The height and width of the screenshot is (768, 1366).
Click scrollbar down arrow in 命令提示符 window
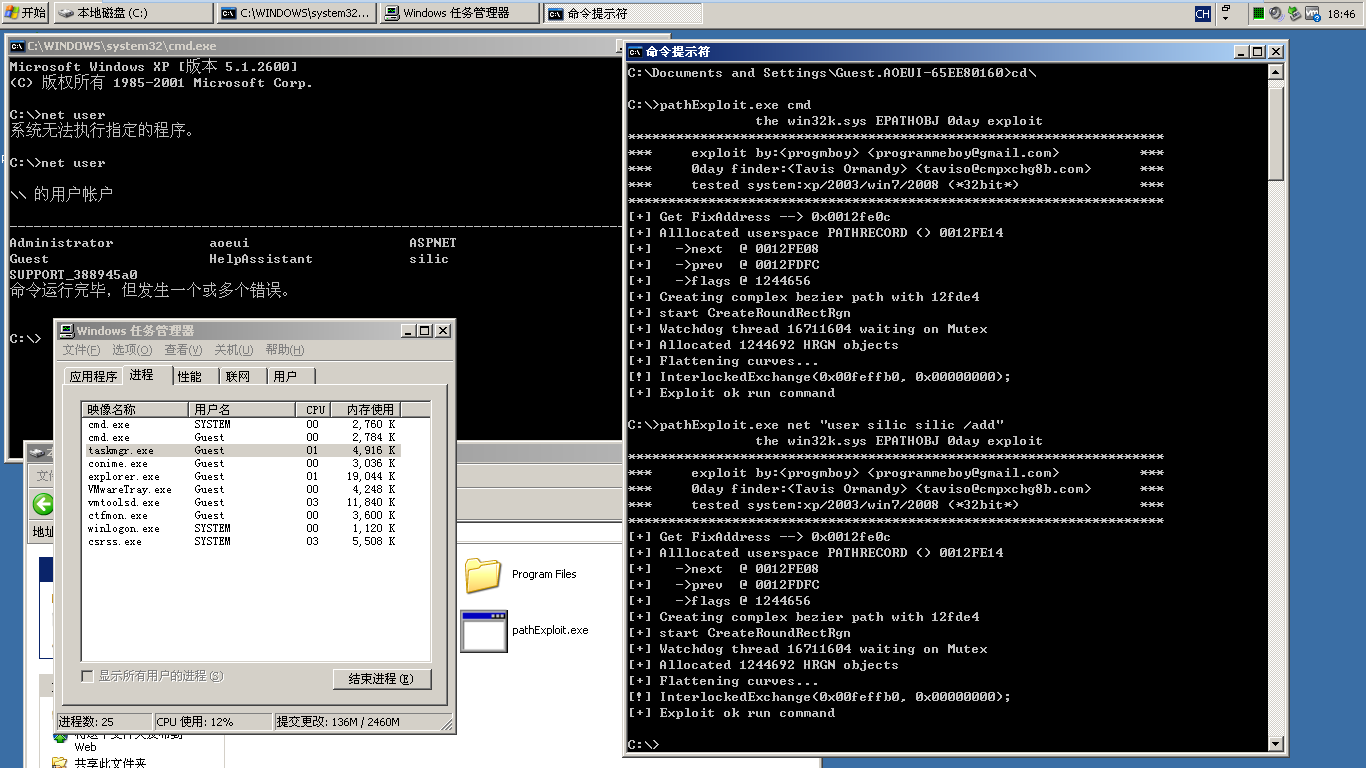[x=1275, y=744]
